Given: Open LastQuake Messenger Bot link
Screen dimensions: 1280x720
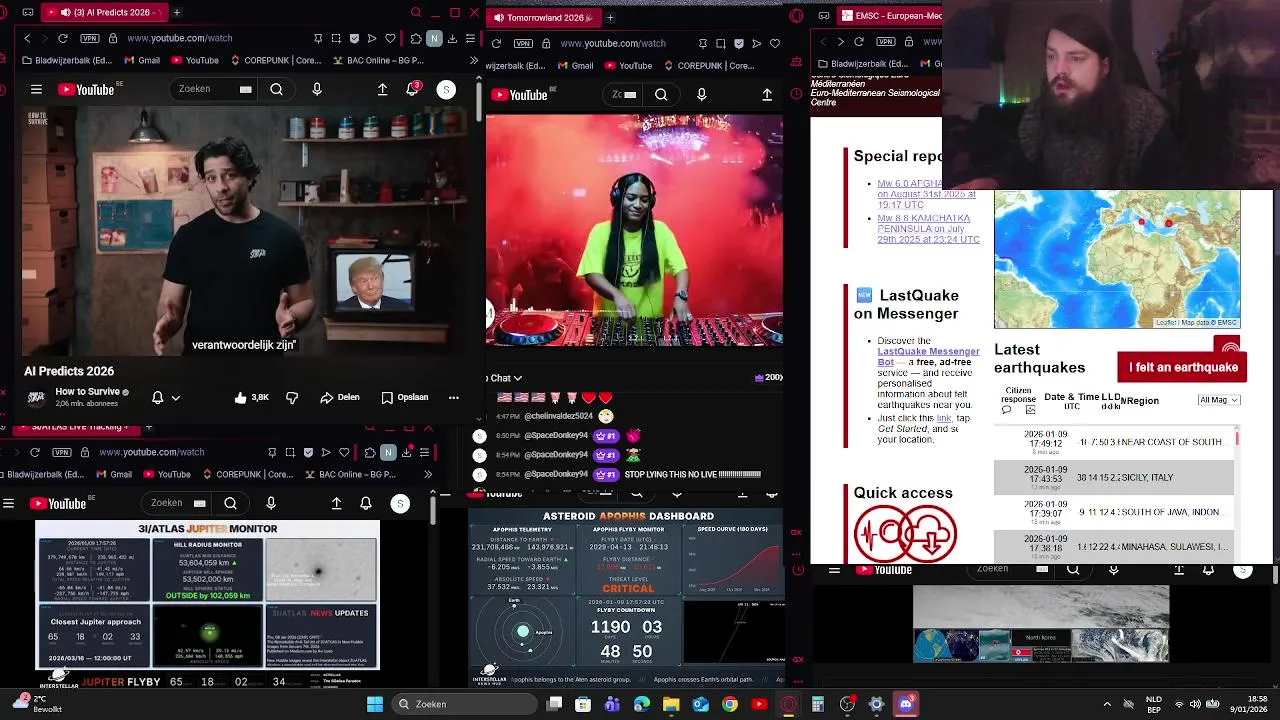Looking at the screenshot, I should pyautogui.click(x=928, y=357).
